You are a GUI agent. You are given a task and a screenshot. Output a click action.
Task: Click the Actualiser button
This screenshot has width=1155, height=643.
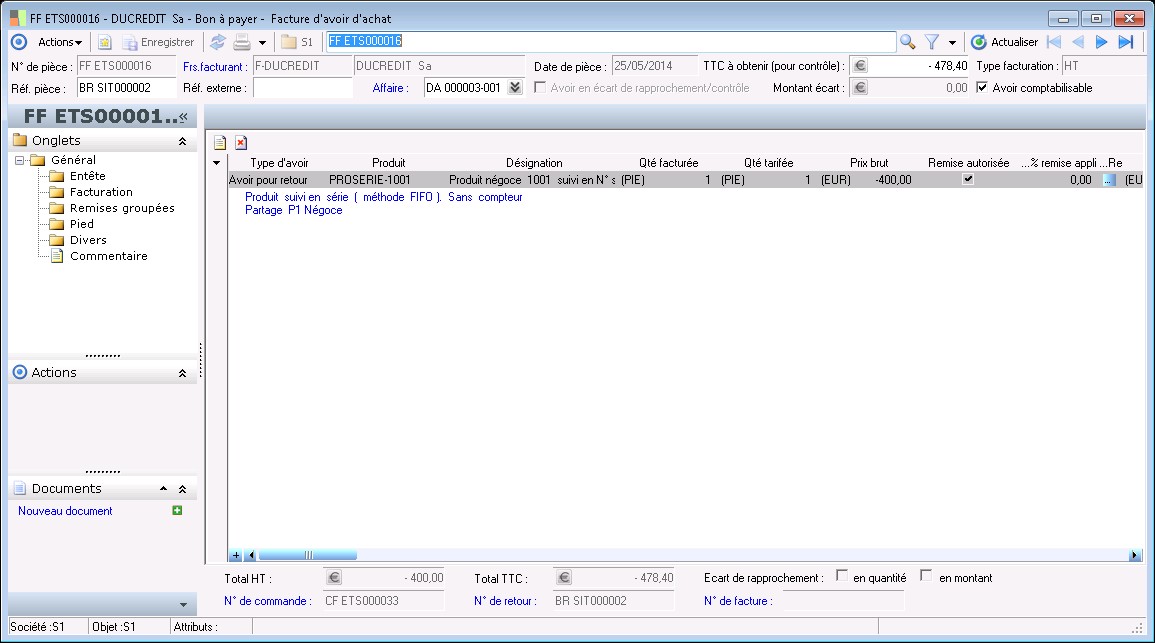pyautogui.click(x=1004, y=42)
